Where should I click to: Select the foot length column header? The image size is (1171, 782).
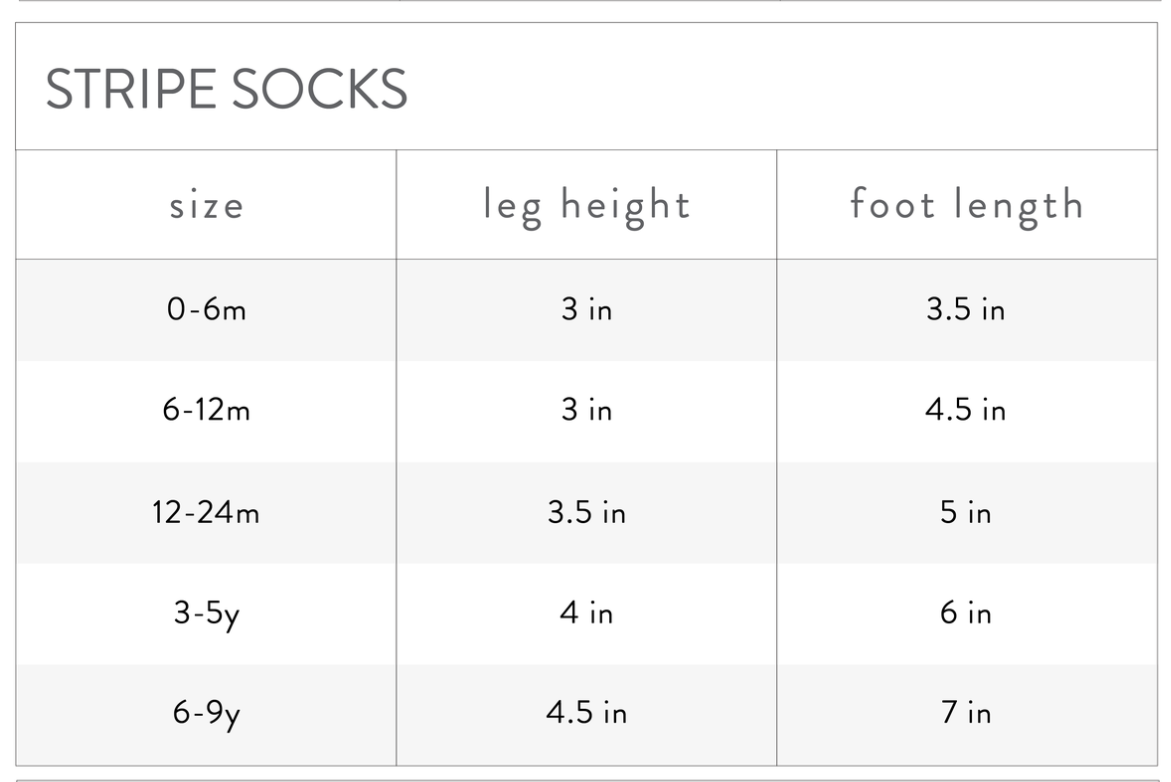(x=967, y=205)
